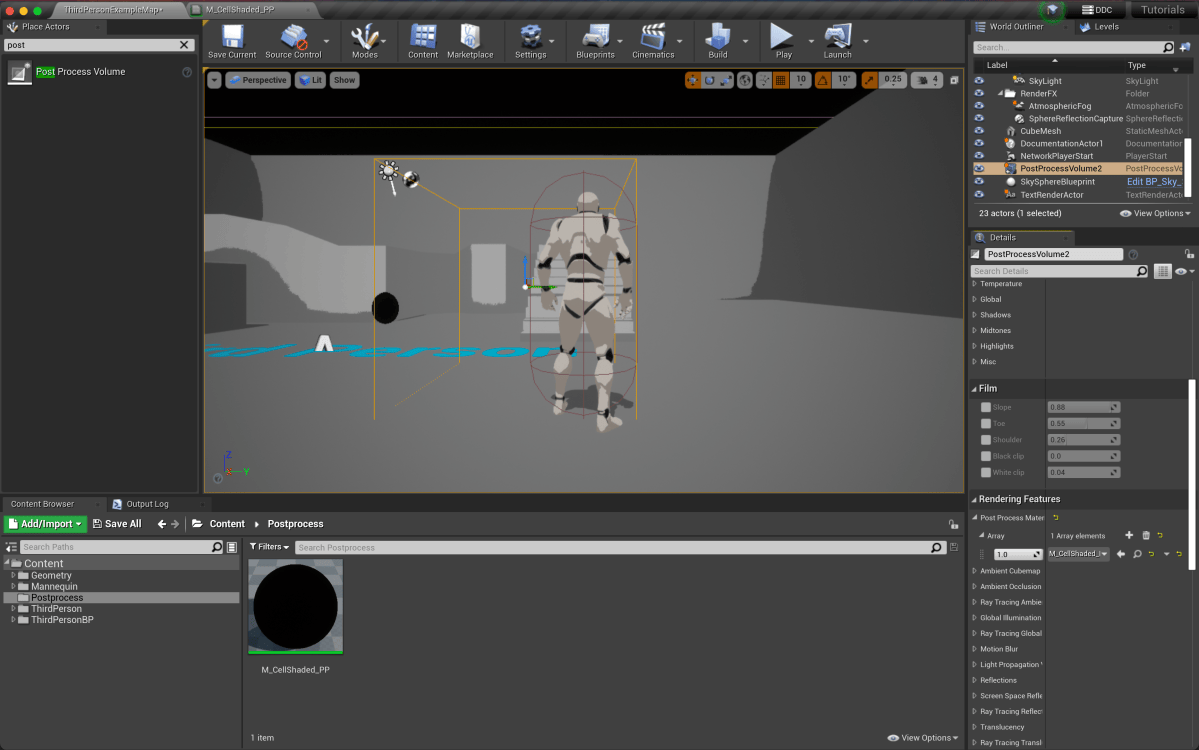Click the Edit BP_Sky link

(1153, 182)
